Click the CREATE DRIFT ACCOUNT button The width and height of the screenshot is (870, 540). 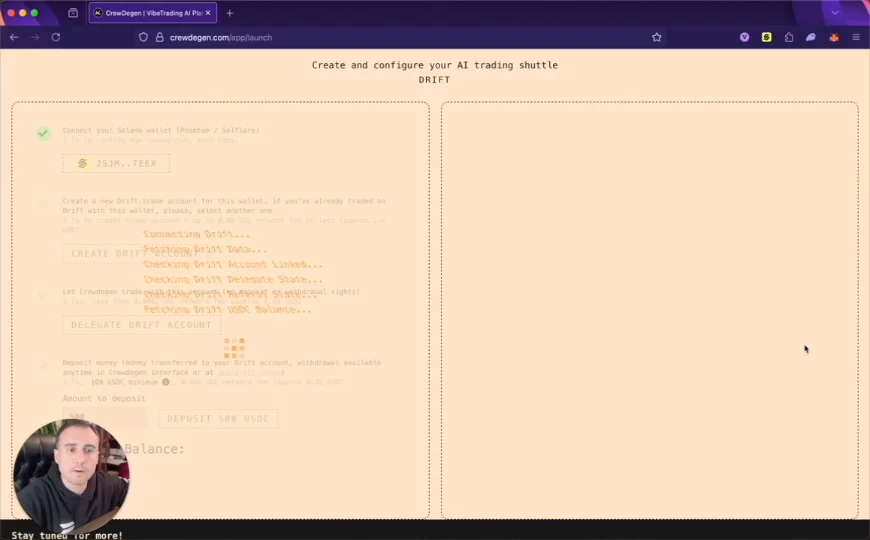point(135,253)
